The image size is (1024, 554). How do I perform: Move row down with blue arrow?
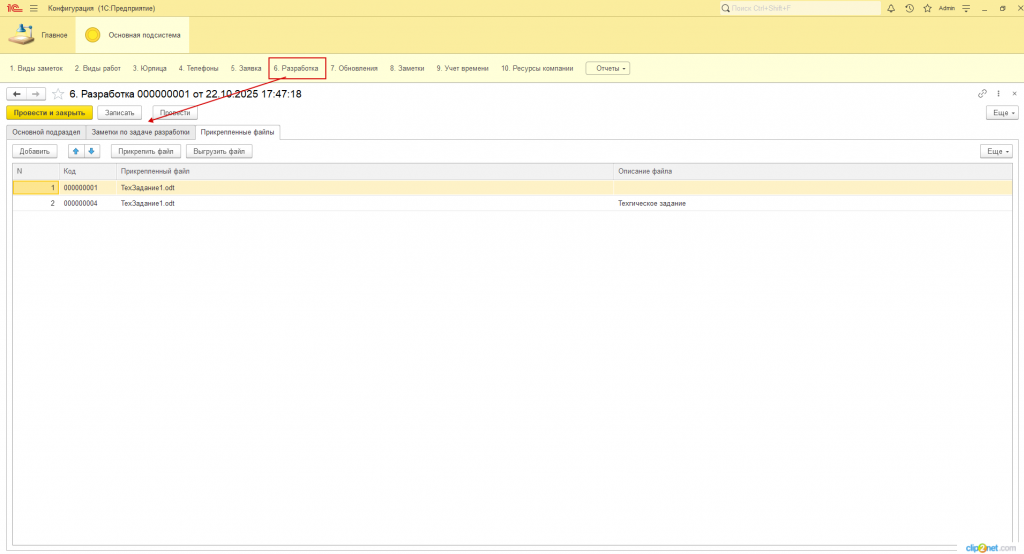tap(92, 152)
